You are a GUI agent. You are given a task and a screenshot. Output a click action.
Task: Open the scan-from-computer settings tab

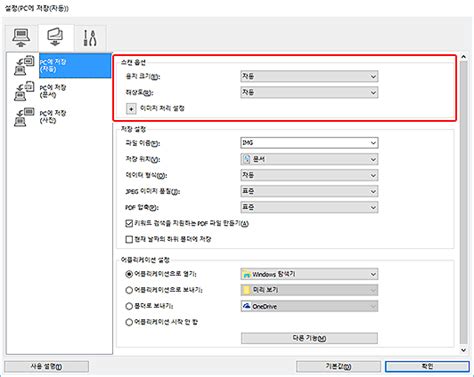point(21,37)
